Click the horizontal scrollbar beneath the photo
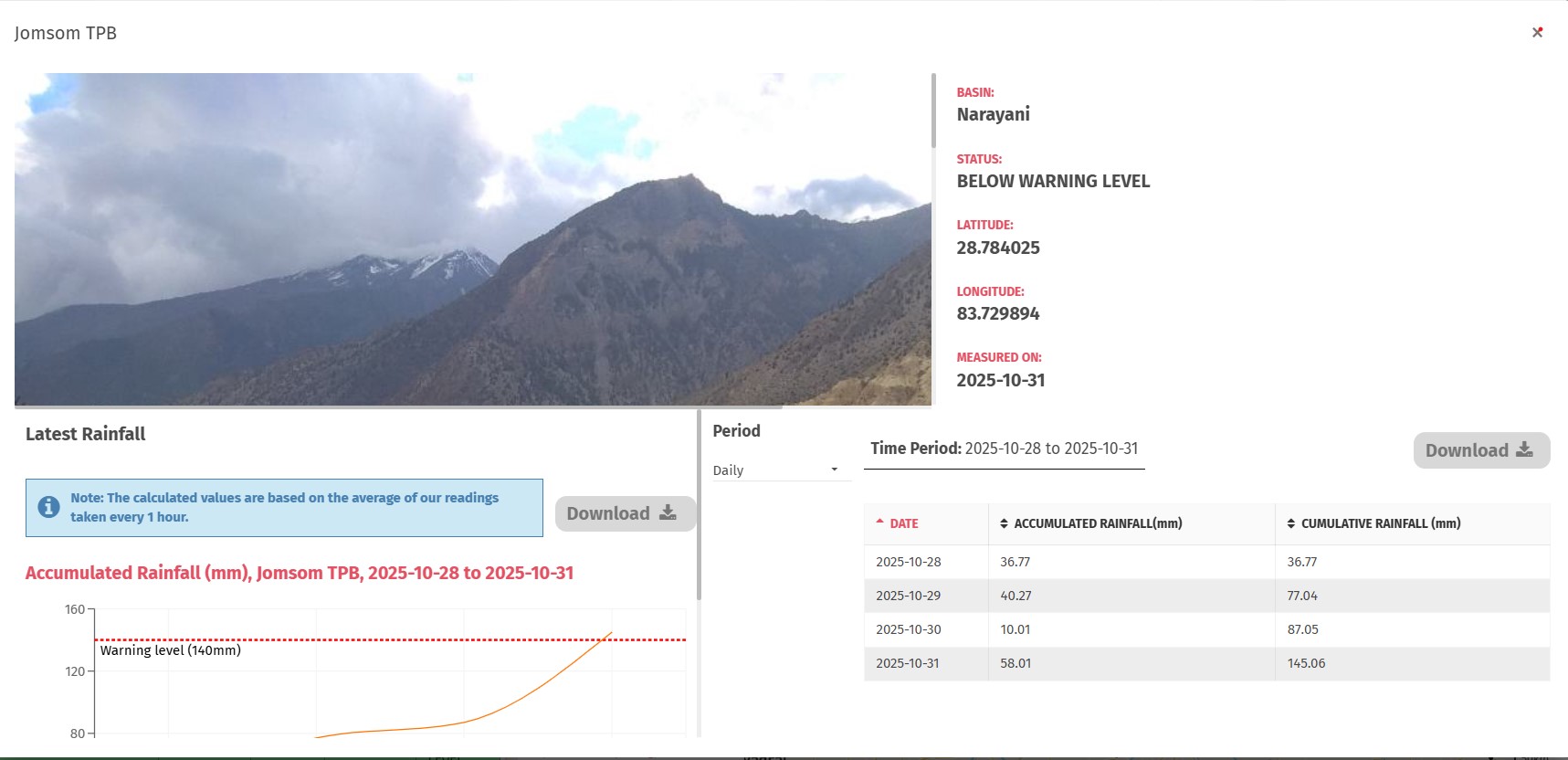Viewport: 1568px width, 760px height. pos(398,406)
